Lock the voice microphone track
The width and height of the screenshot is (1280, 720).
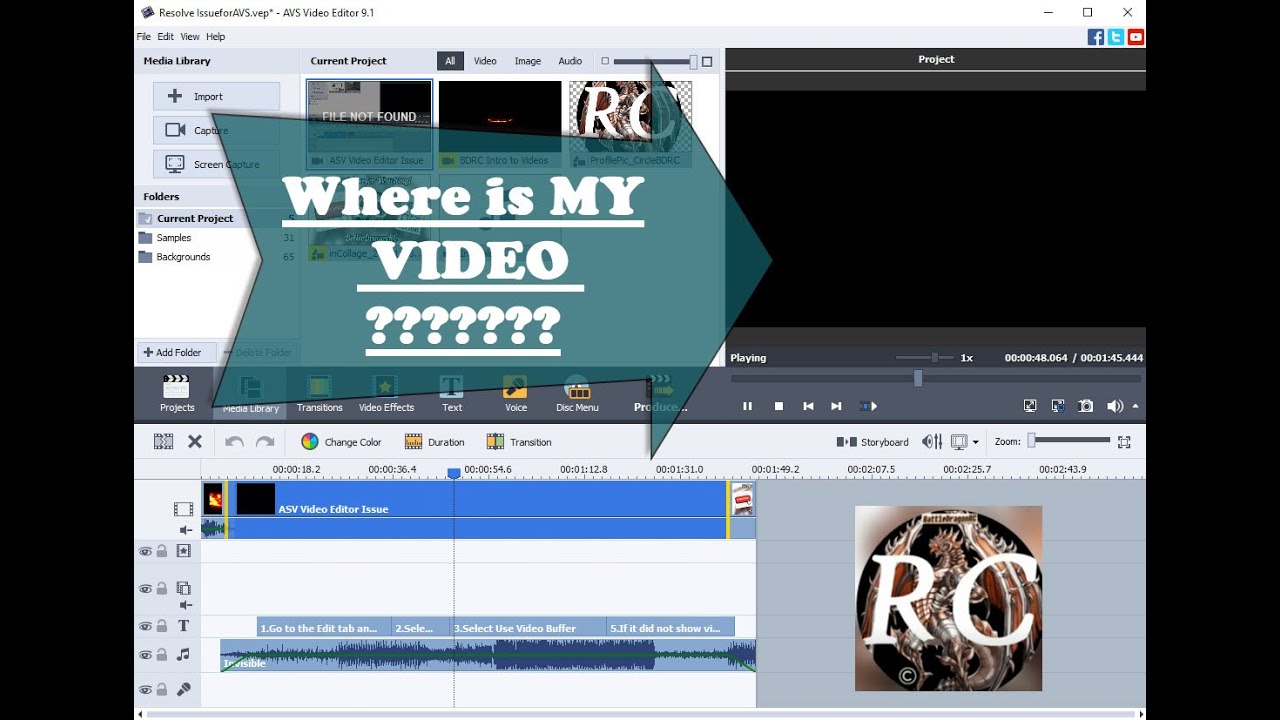click(x=162, y=690)
